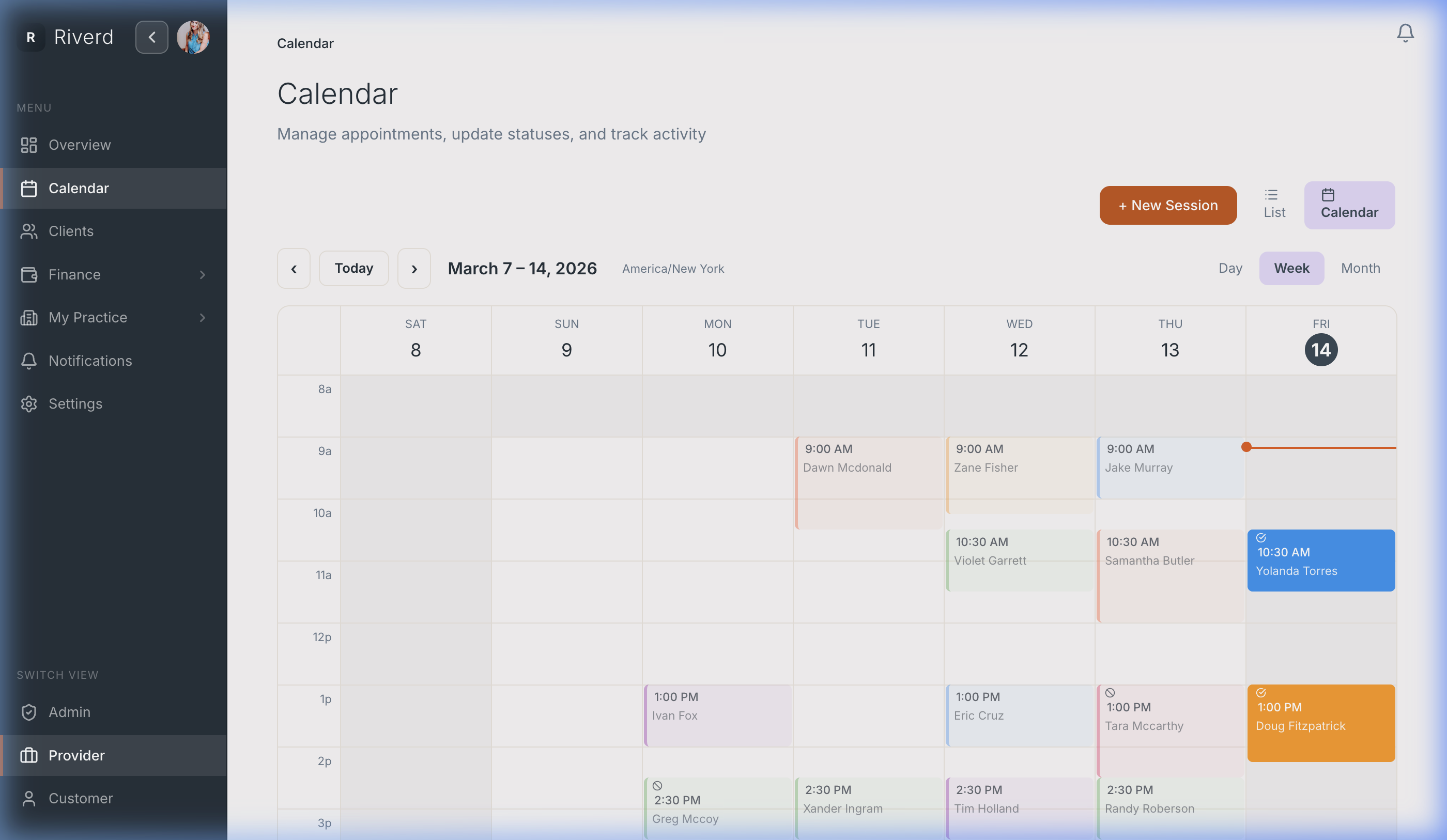Create a new session with the orange button
The width and height of the screenshot is (1447, 840).
coord(1168,205)
